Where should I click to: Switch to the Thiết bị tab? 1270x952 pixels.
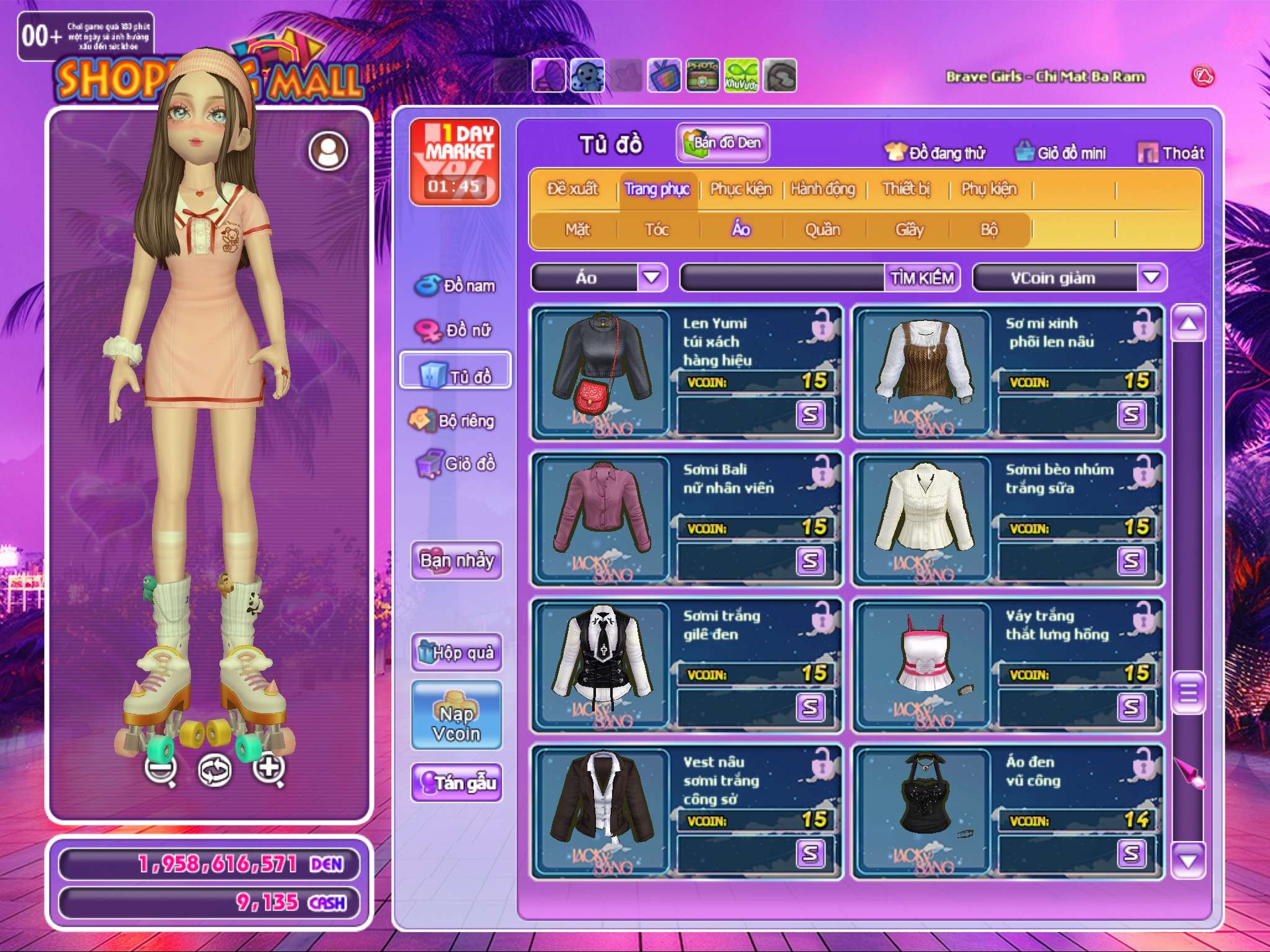[x=907, y=189]
